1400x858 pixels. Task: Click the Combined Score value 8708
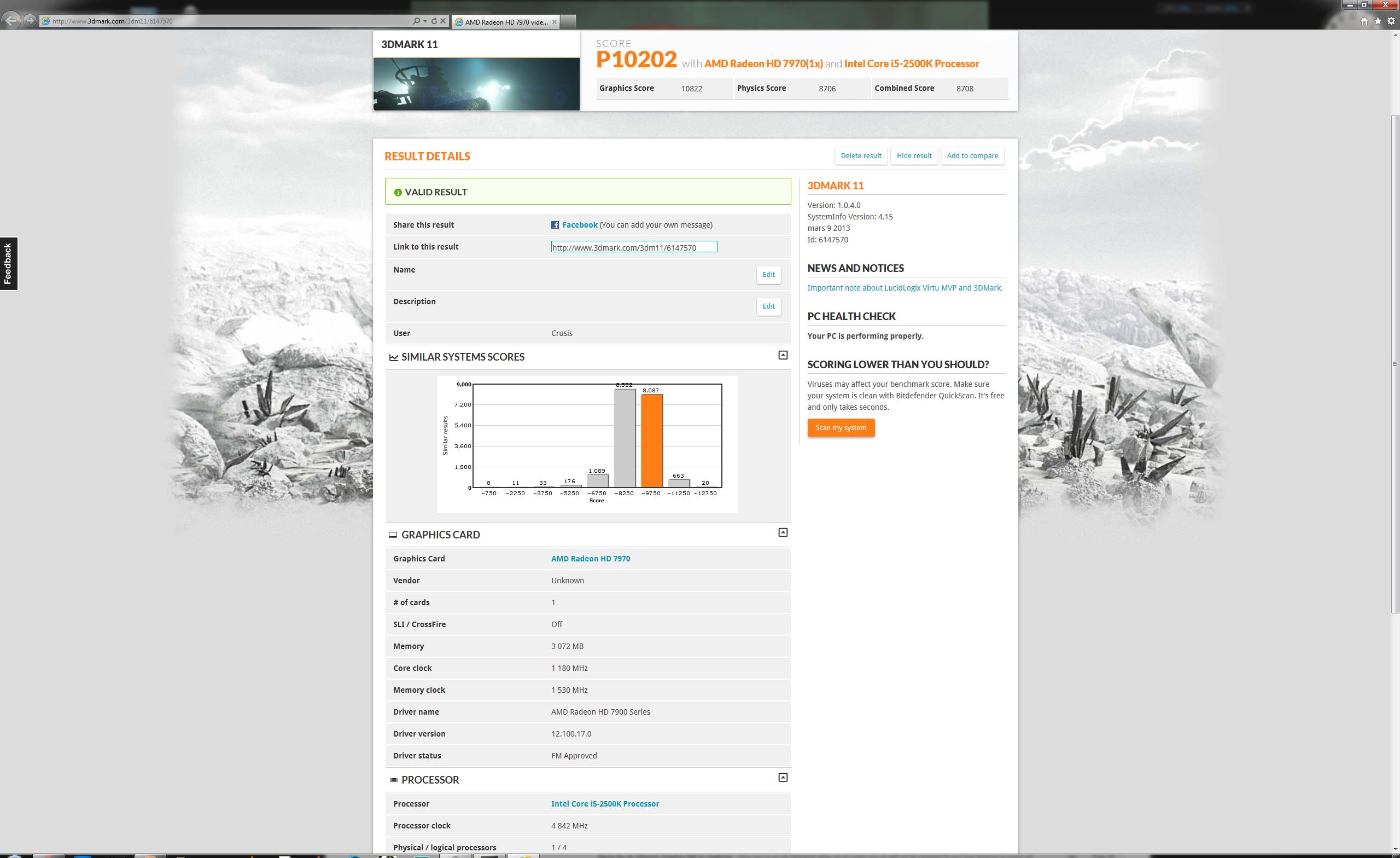(965, 89)
